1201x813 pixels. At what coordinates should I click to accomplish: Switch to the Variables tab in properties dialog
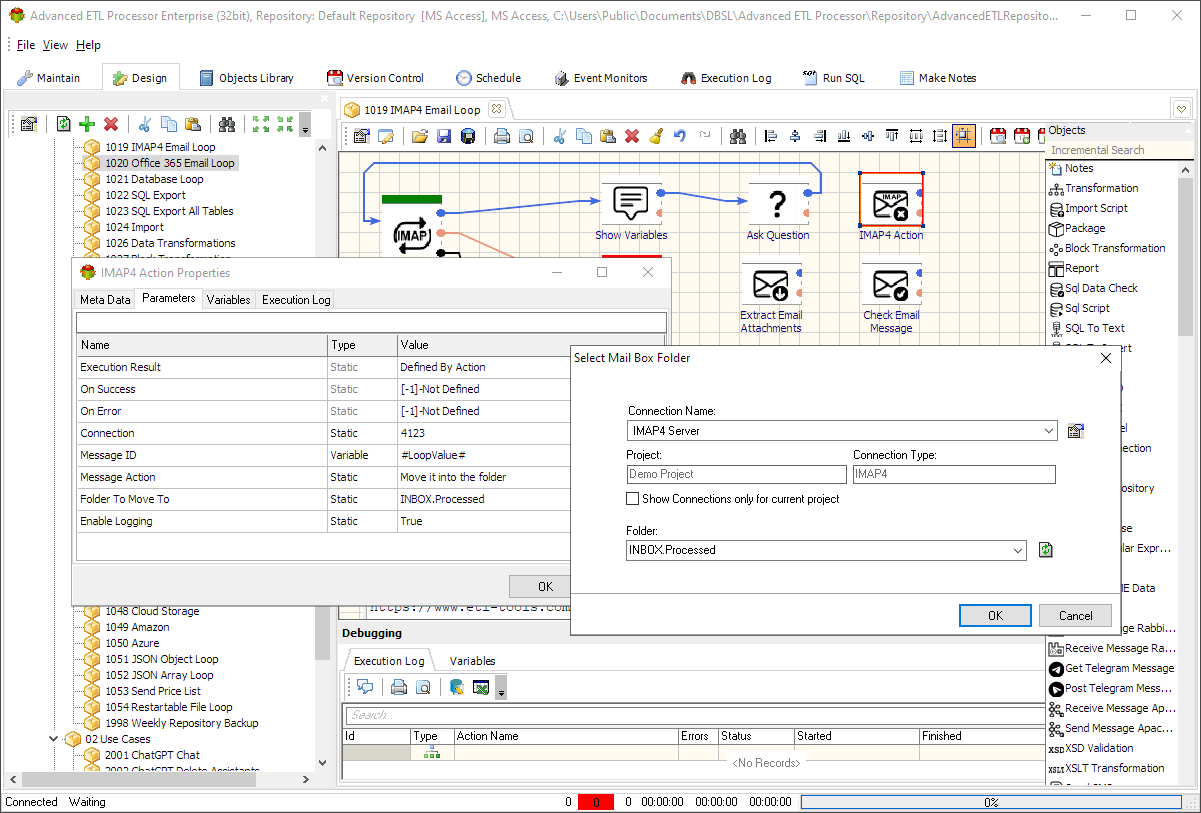[x=229, y=299]
